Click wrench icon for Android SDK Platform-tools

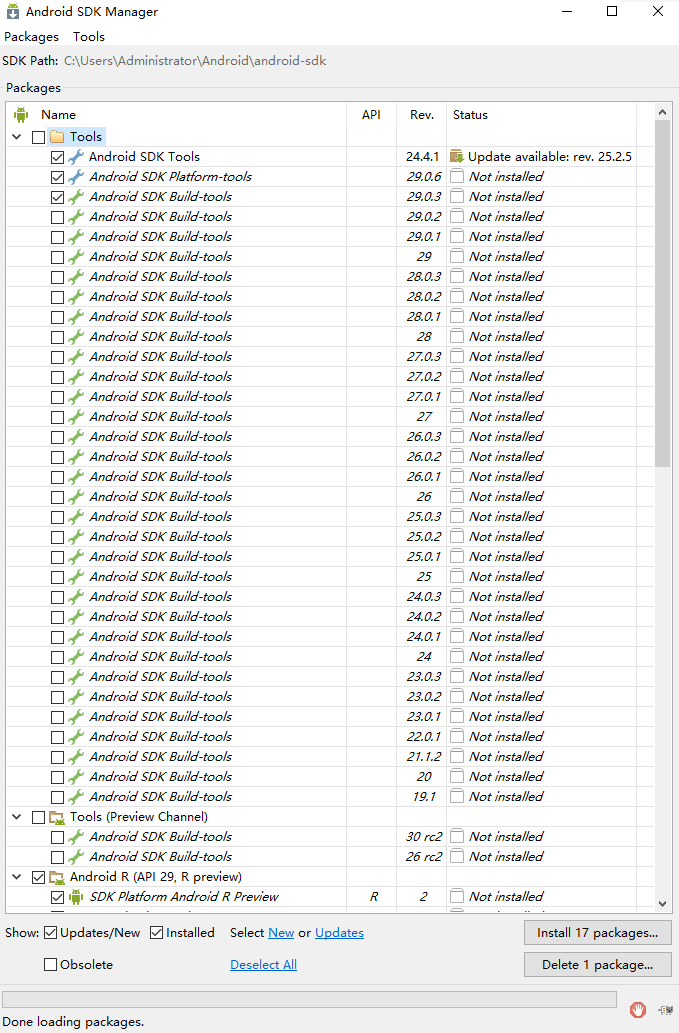pos(76,177)
